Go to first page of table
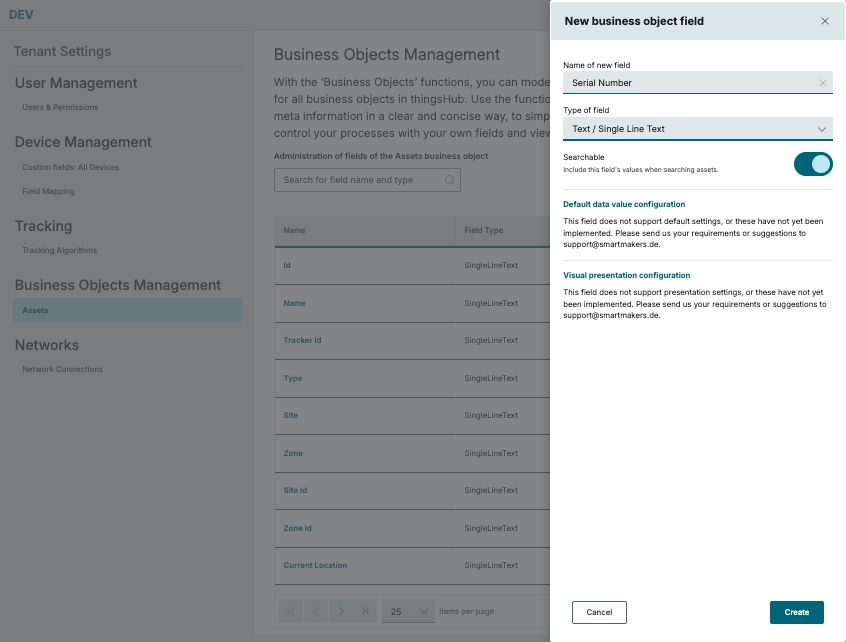 coord(291,611)
